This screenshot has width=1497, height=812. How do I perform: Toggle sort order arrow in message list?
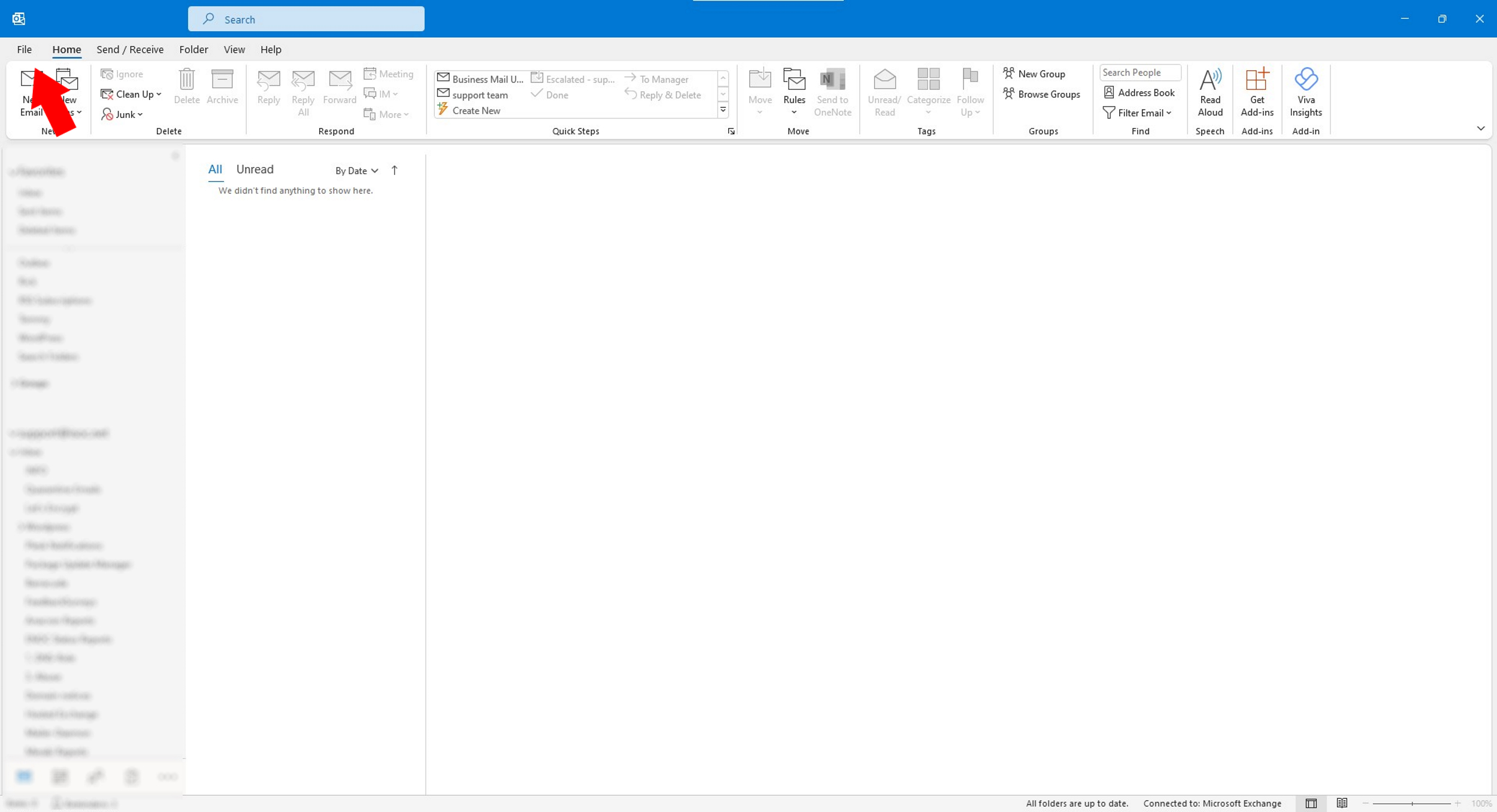(x=394, y=171)
